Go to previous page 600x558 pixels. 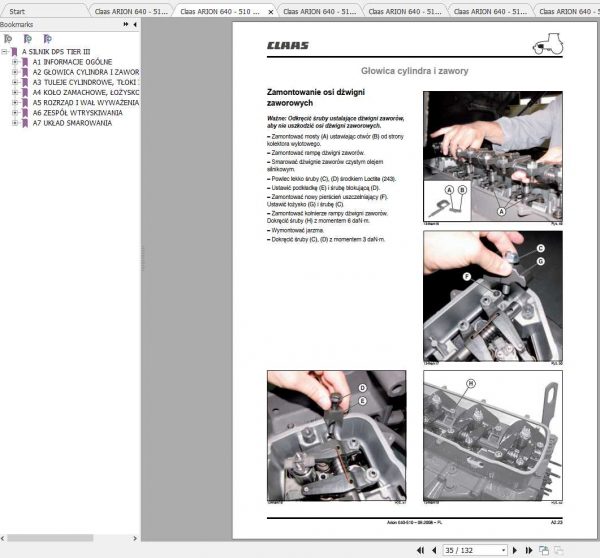(434, 550)
